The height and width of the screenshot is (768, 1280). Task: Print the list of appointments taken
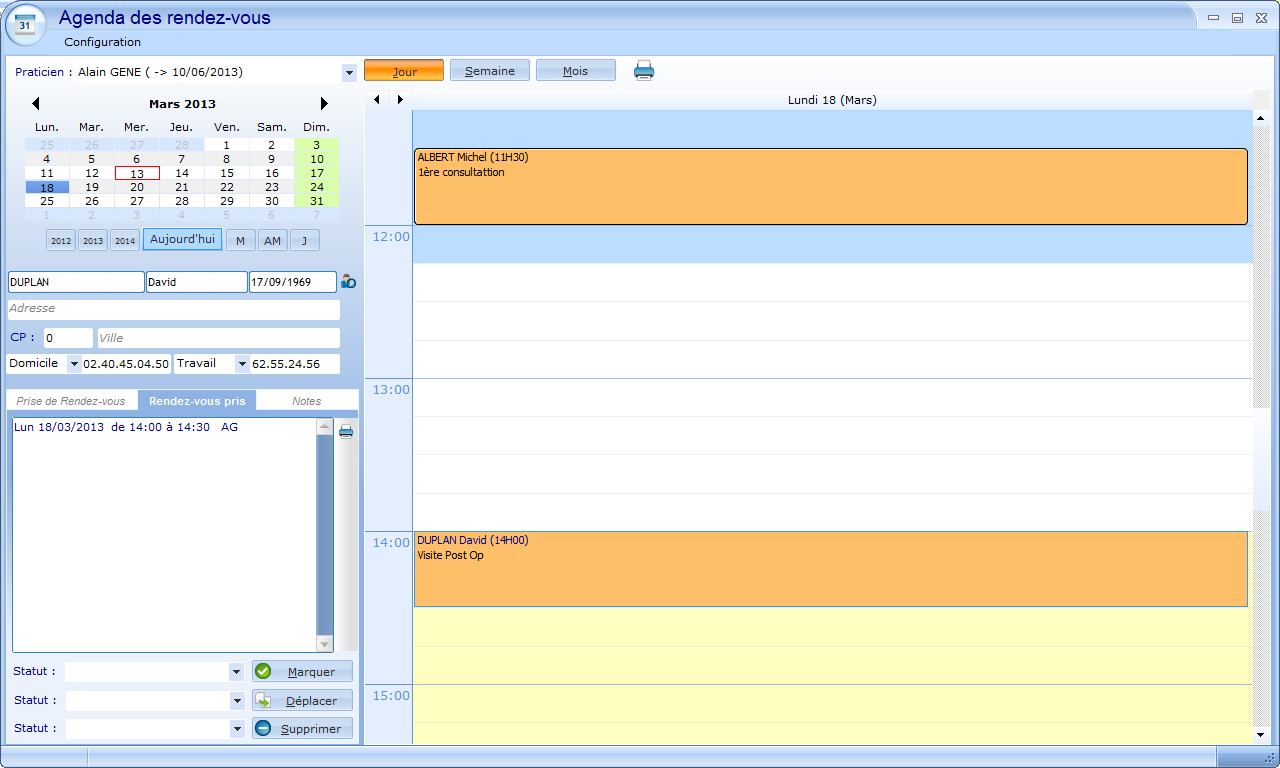pos(346,431)
